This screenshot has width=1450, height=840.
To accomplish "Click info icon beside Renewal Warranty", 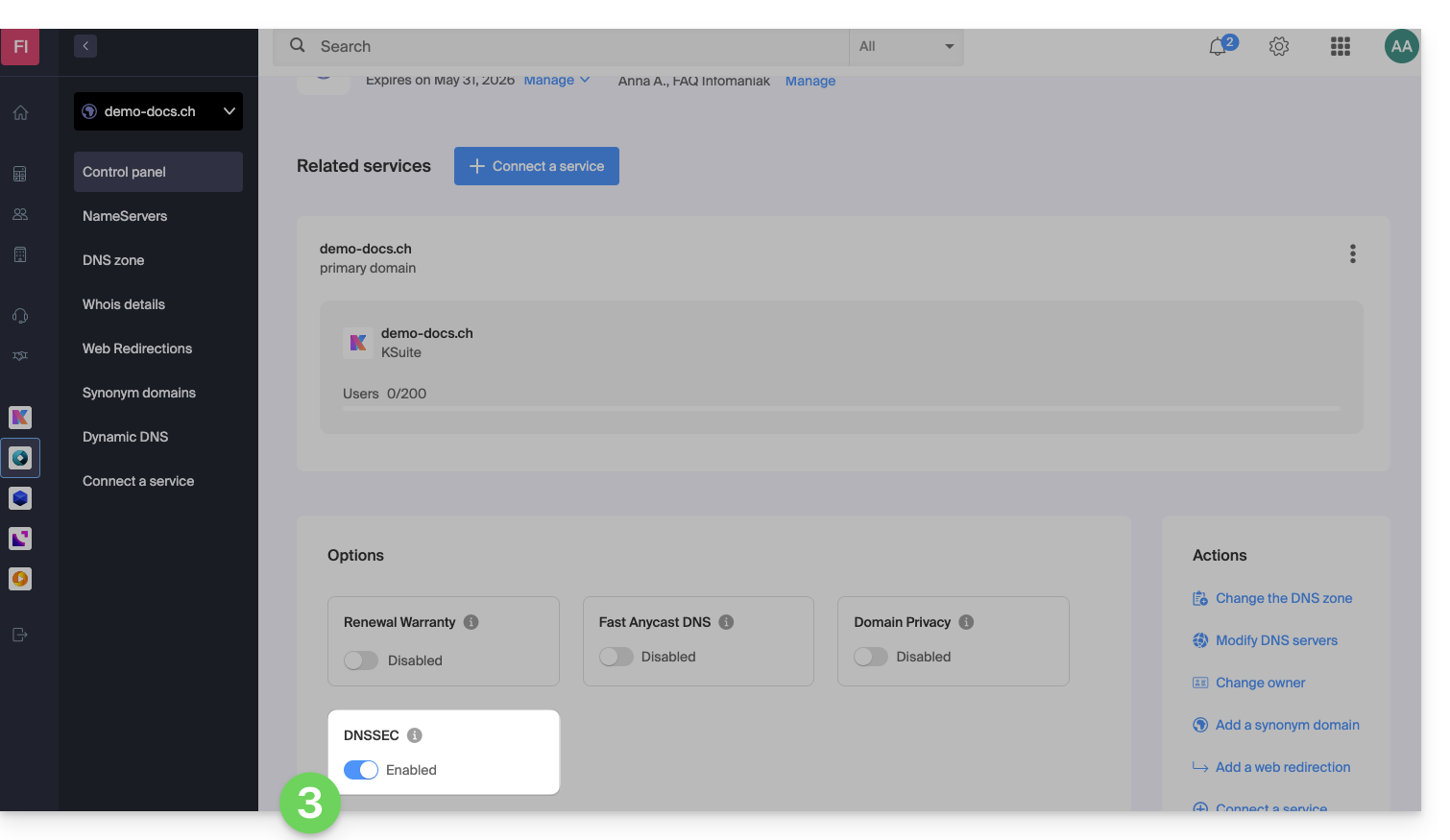I will (x=471, y=622).
